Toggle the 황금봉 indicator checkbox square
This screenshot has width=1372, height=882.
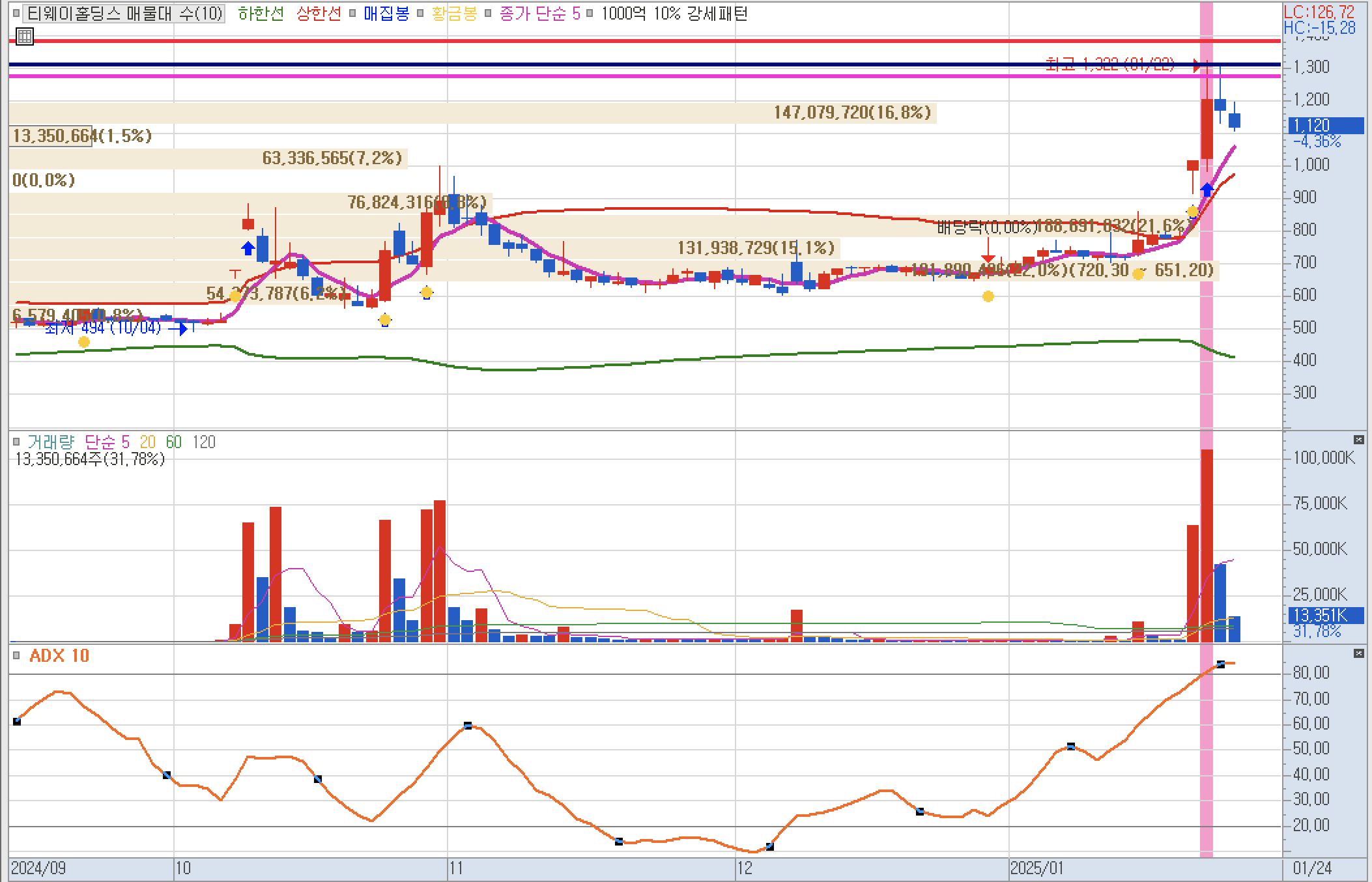coord(420,14)
